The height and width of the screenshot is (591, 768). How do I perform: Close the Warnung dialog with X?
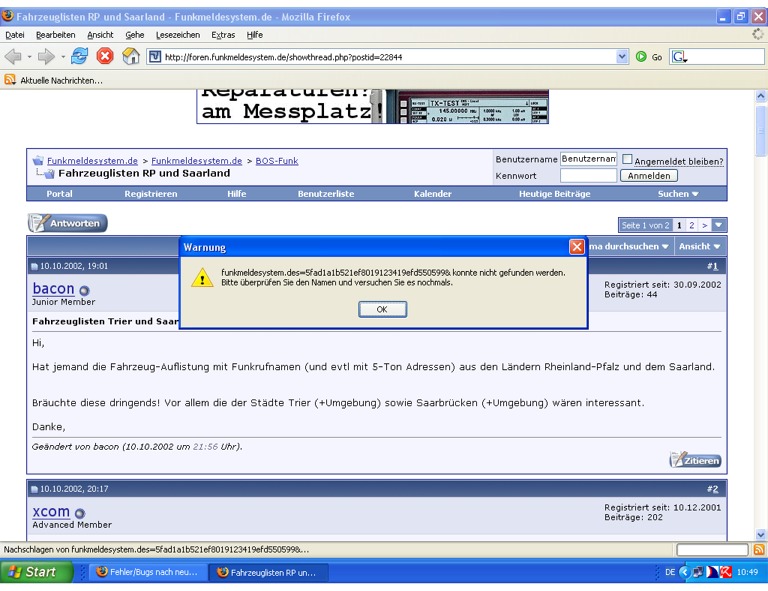tap(577, 246)
